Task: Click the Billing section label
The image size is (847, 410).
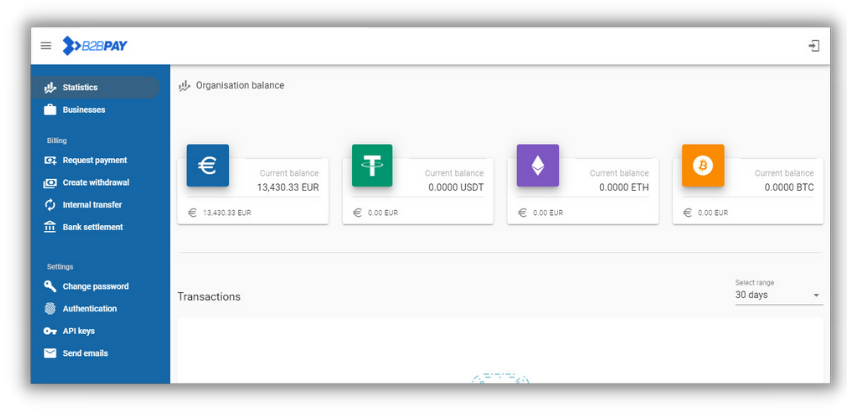Action: pyautogui.click(x=57, y=140)
